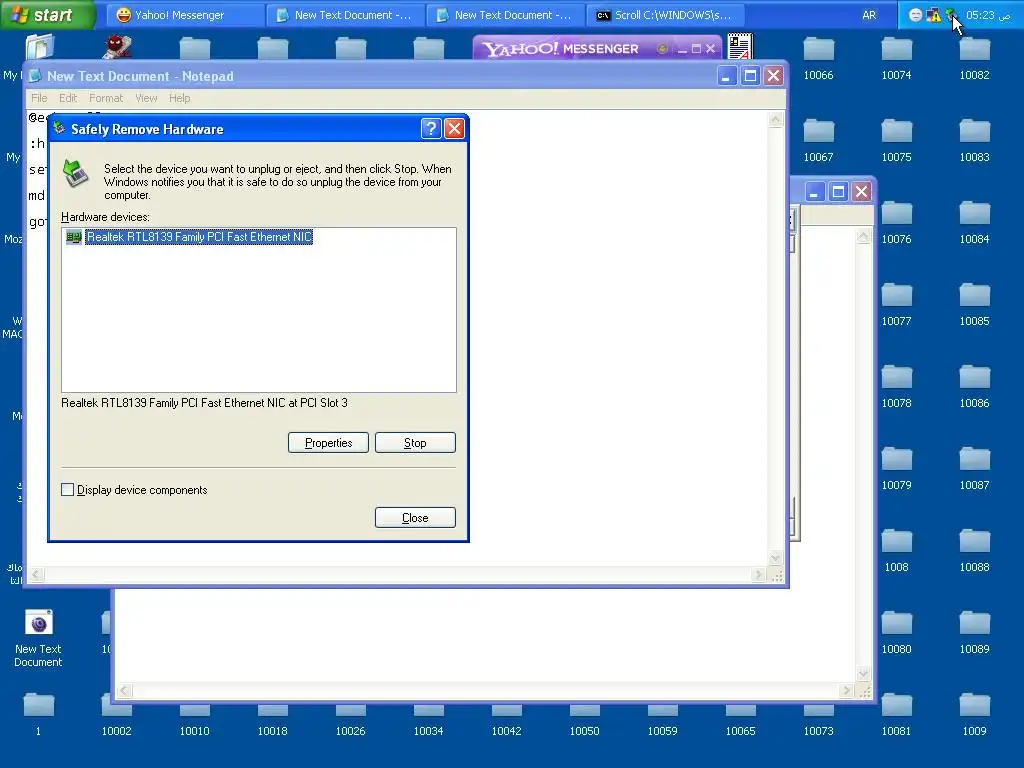
Task: Select folder 10078 on the desktop
Action: 897,387
